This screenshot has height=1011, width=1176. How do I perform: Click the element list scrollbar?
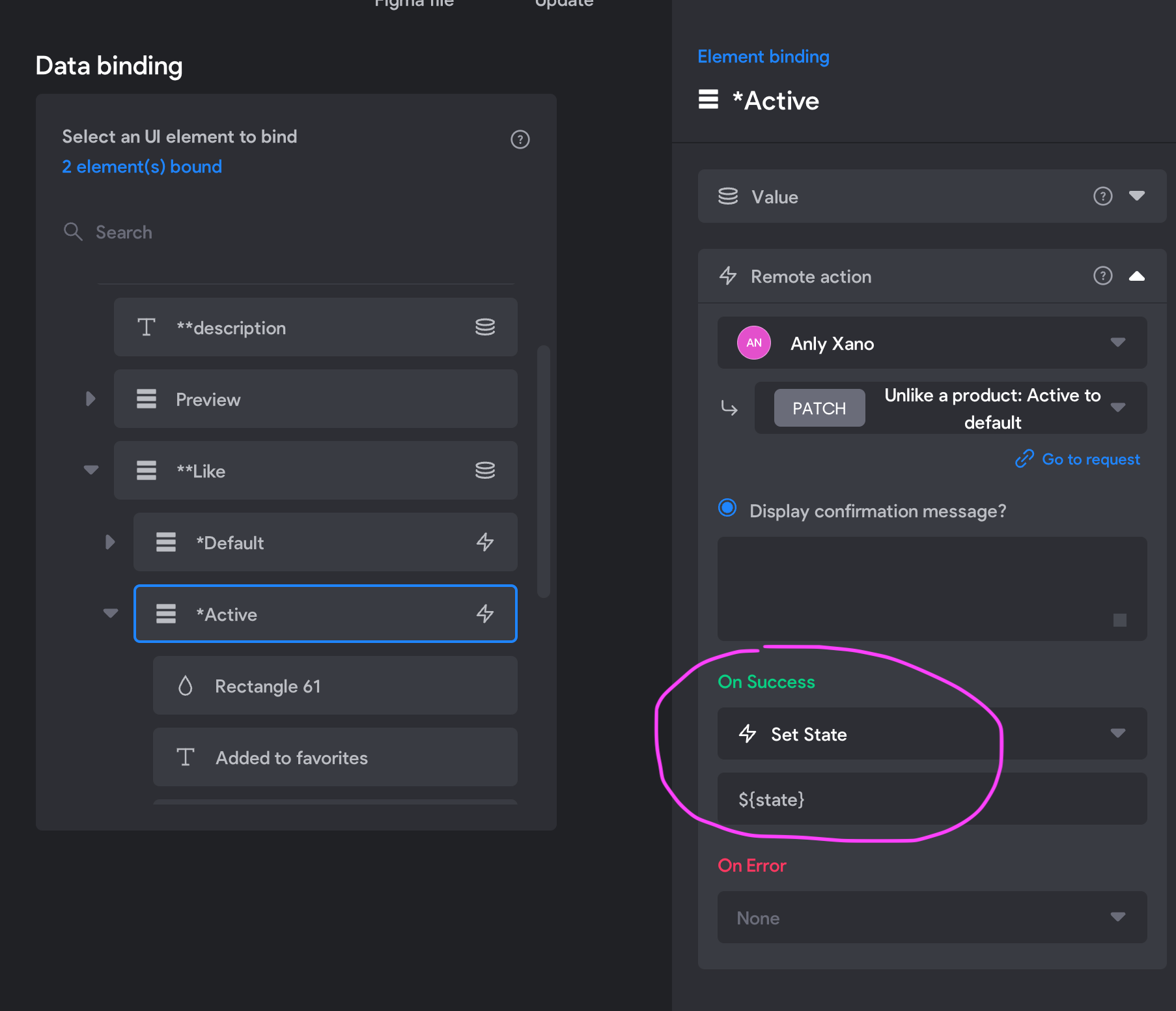coord(544,471)
